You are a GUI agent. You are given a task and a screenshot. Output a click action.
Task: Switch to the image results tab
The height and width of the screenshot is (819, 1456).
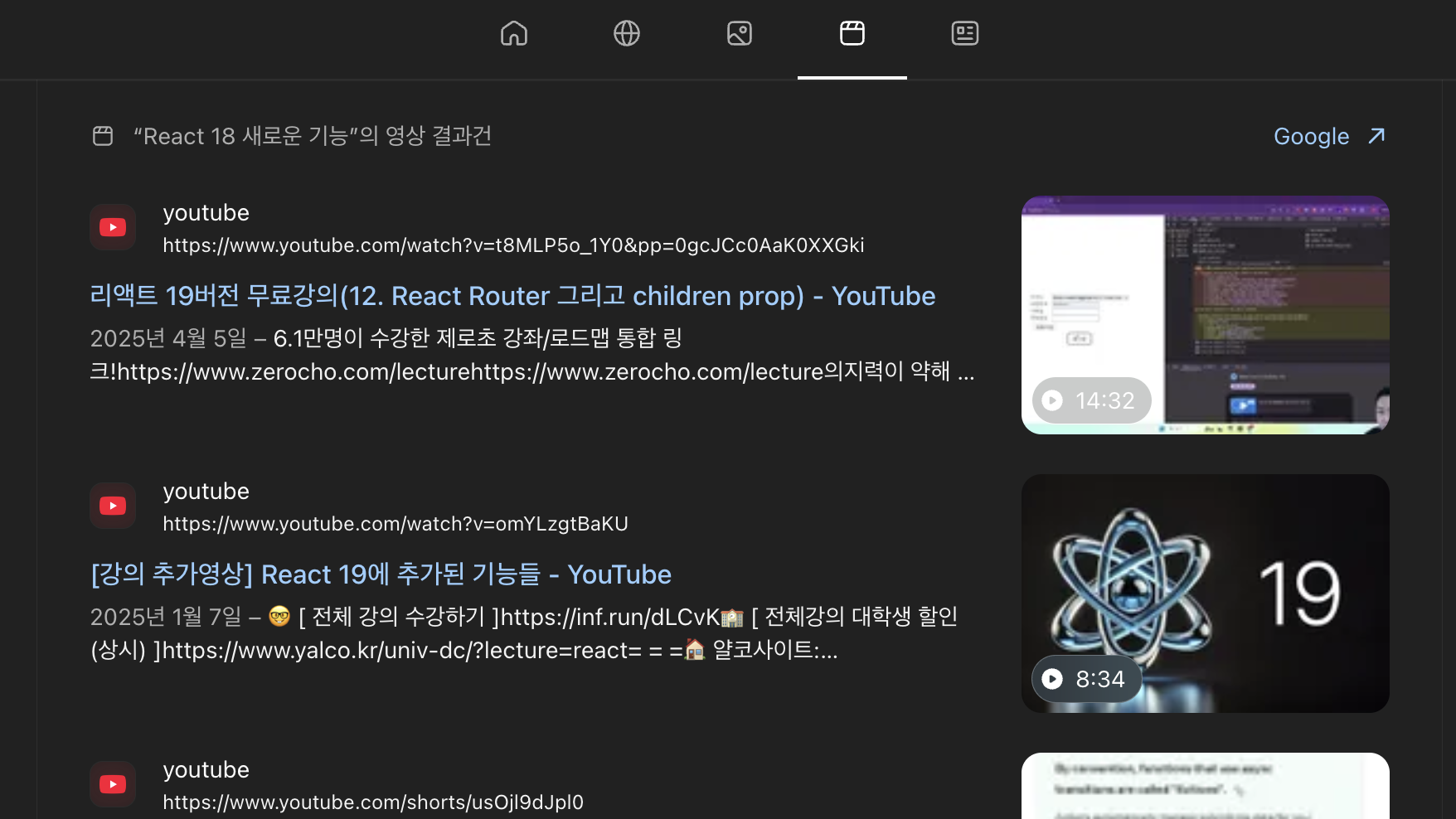click(740, 33)
